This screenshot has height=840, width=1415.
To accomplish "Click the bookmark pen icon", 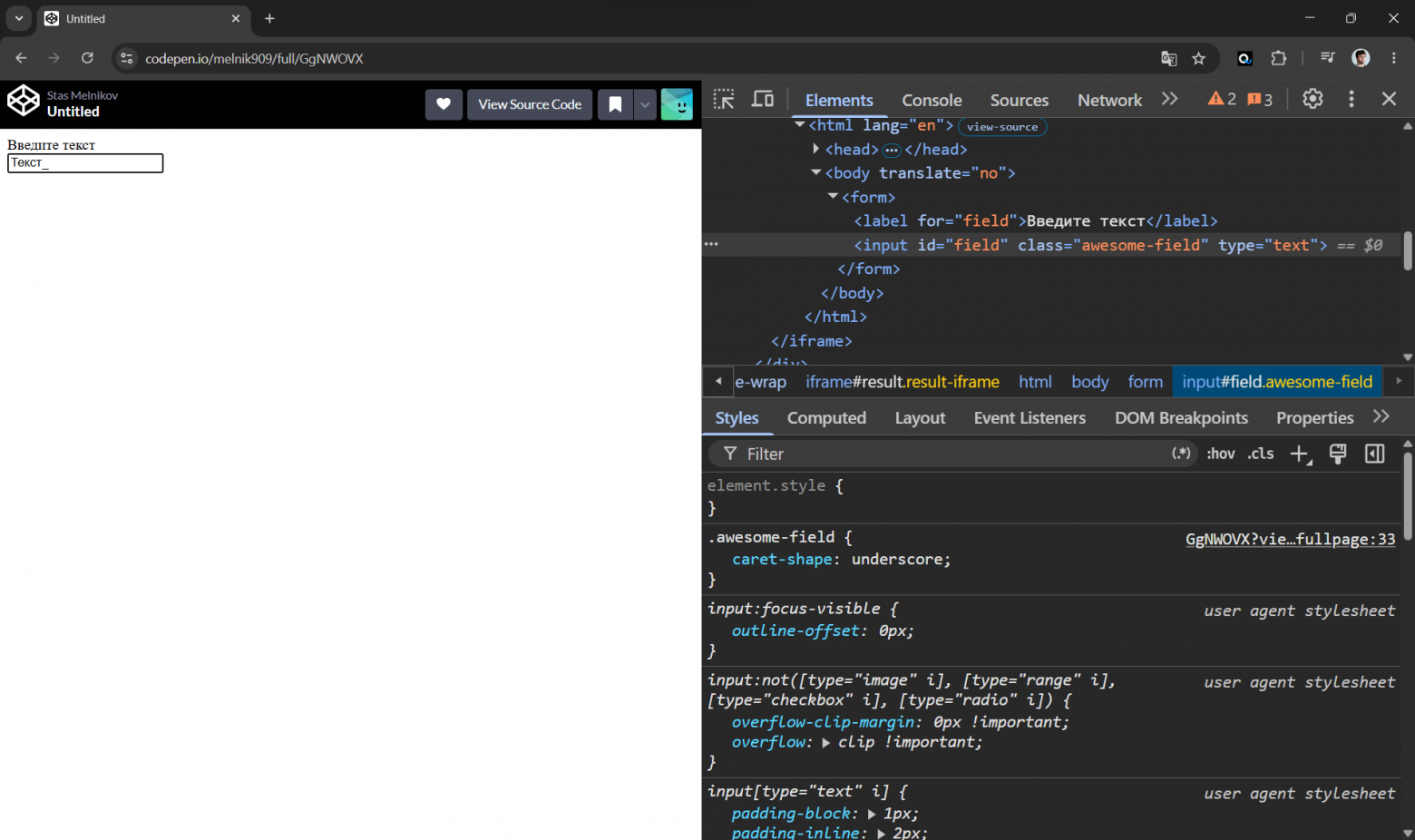I will coord(615,104).
